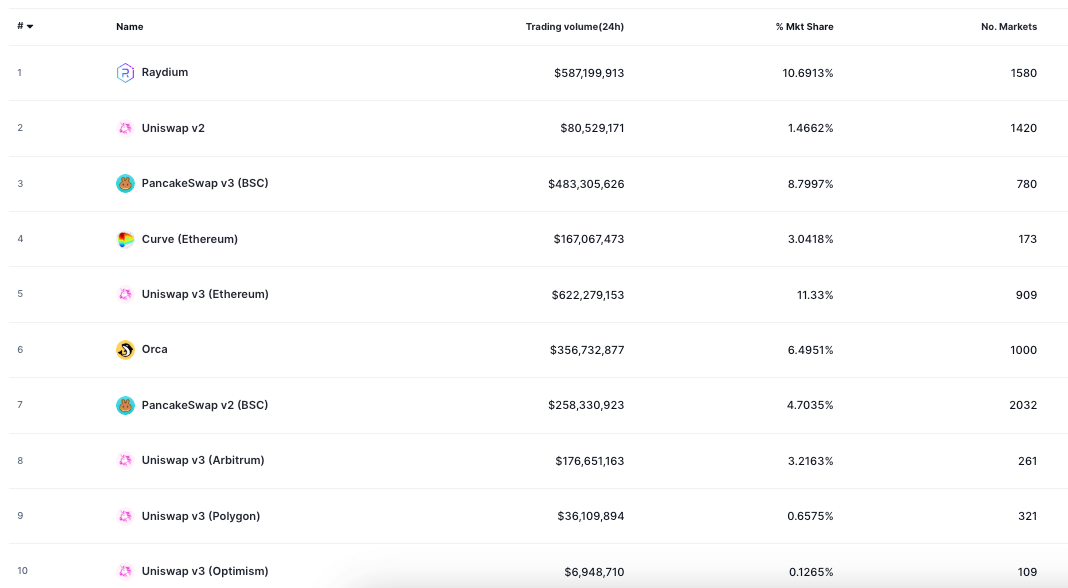Select Orca volume $356,732,877

[x=587, y=350]
